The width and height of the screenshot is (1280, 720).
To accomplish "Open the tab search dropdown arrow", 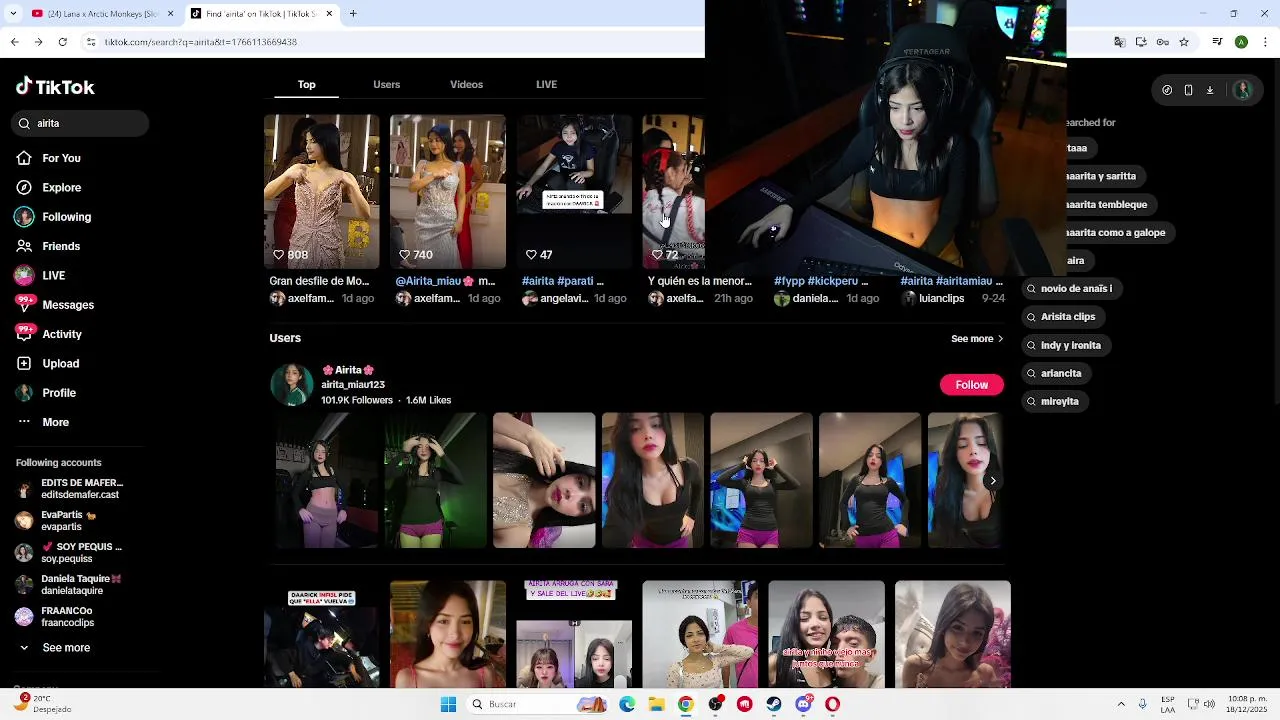I will pyautogui.click(x=13, y=14).
